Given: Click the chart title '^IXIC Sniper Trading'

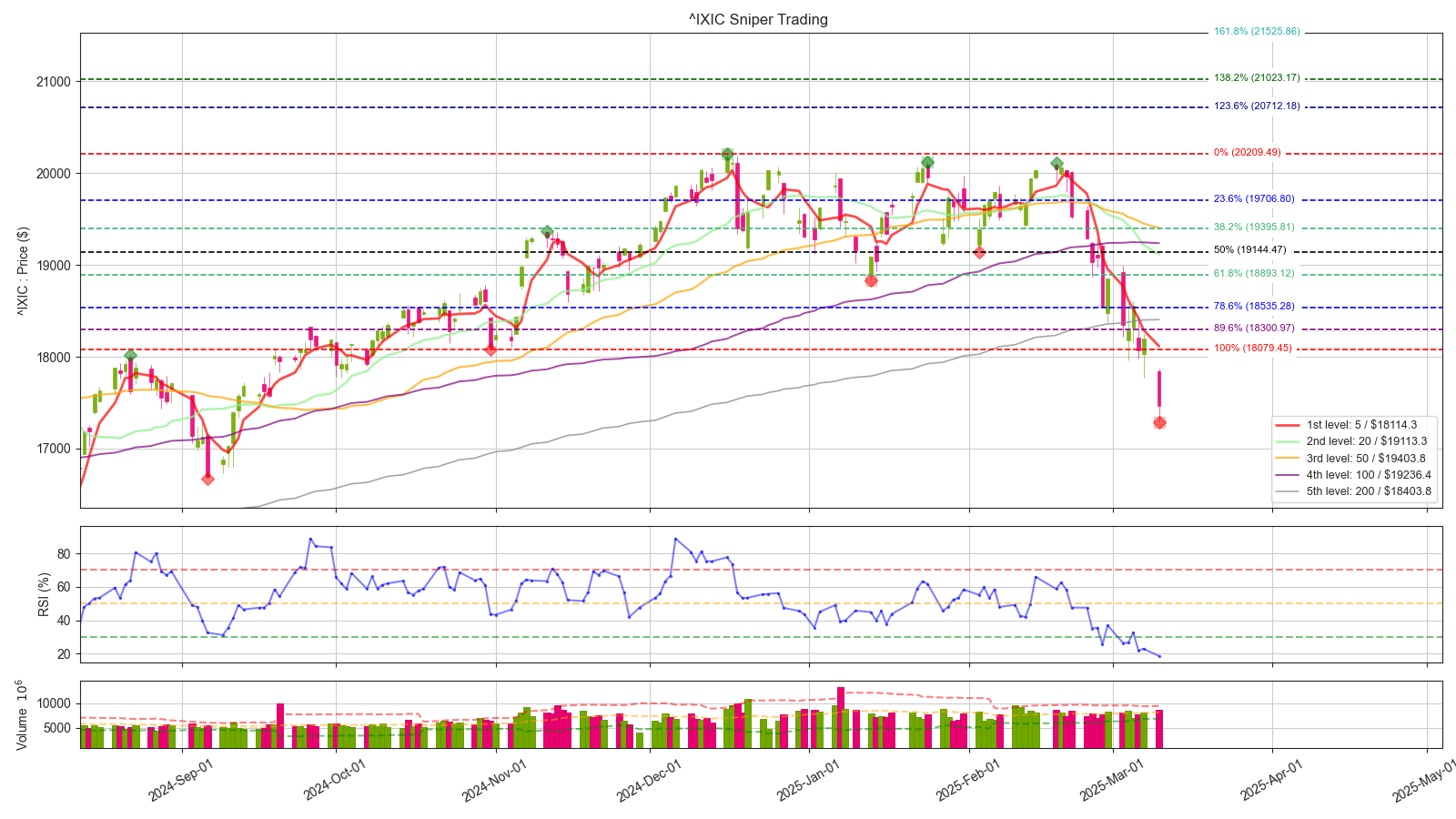Looking at the screenshot, I should pyautogui.click(x=758, y=19).
